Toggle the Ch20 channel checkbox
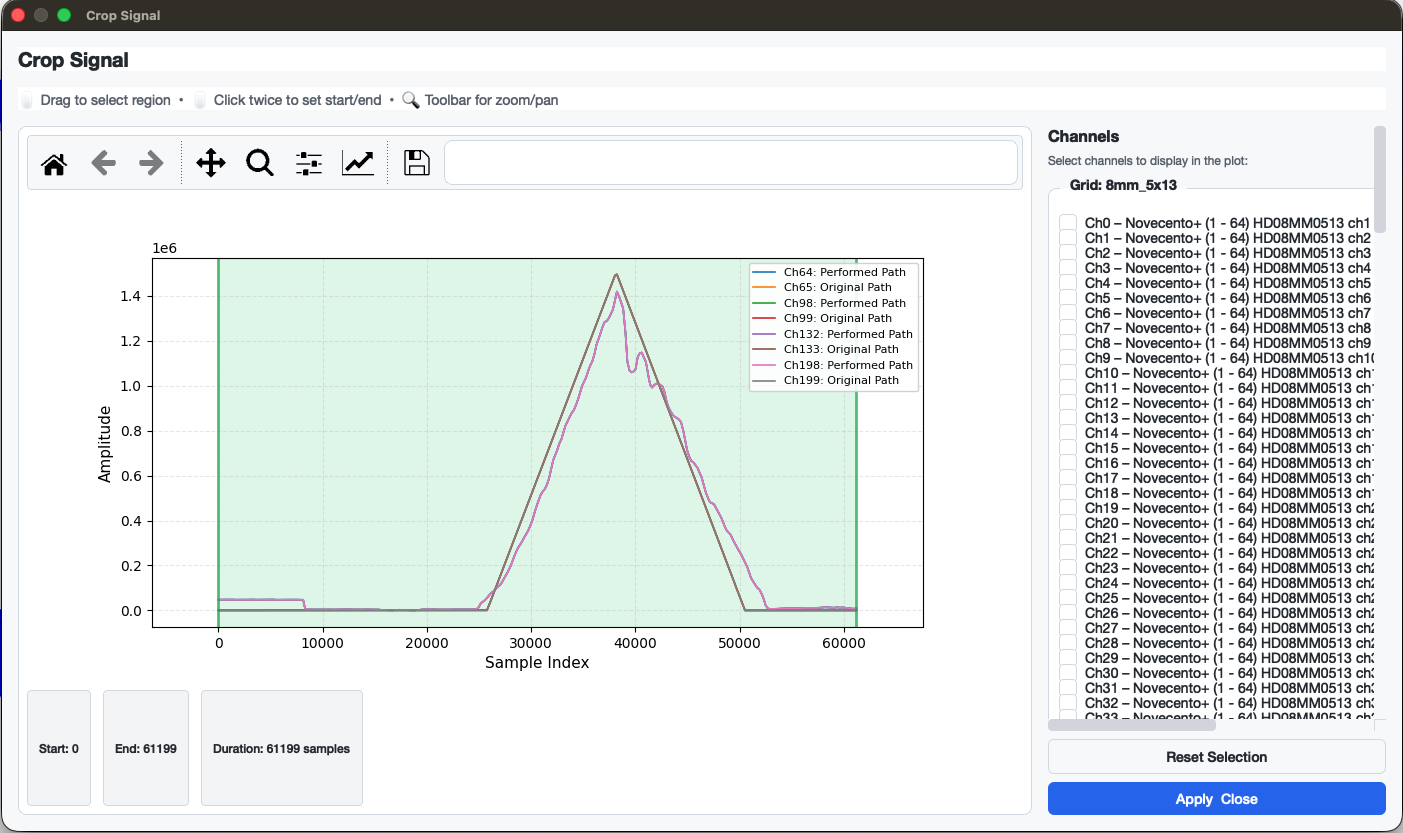Screen dimensions: 1403x833 coord(1068,523)
